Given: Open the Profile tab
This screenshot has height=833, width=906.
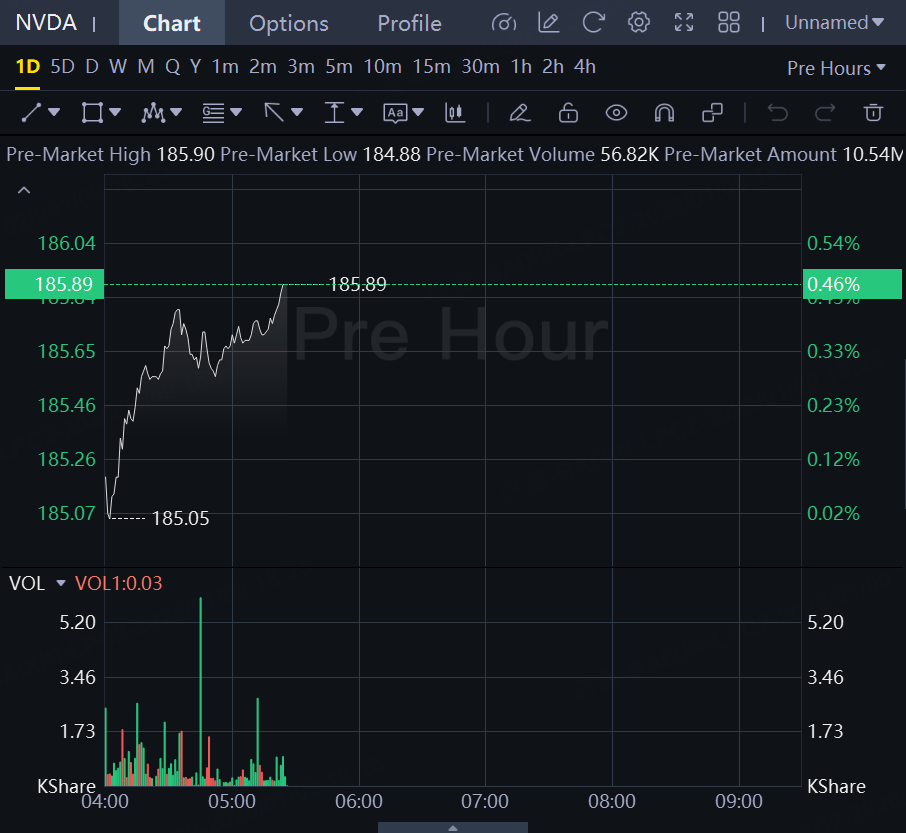Looking at the screenshot, I should tap(409, 23).
